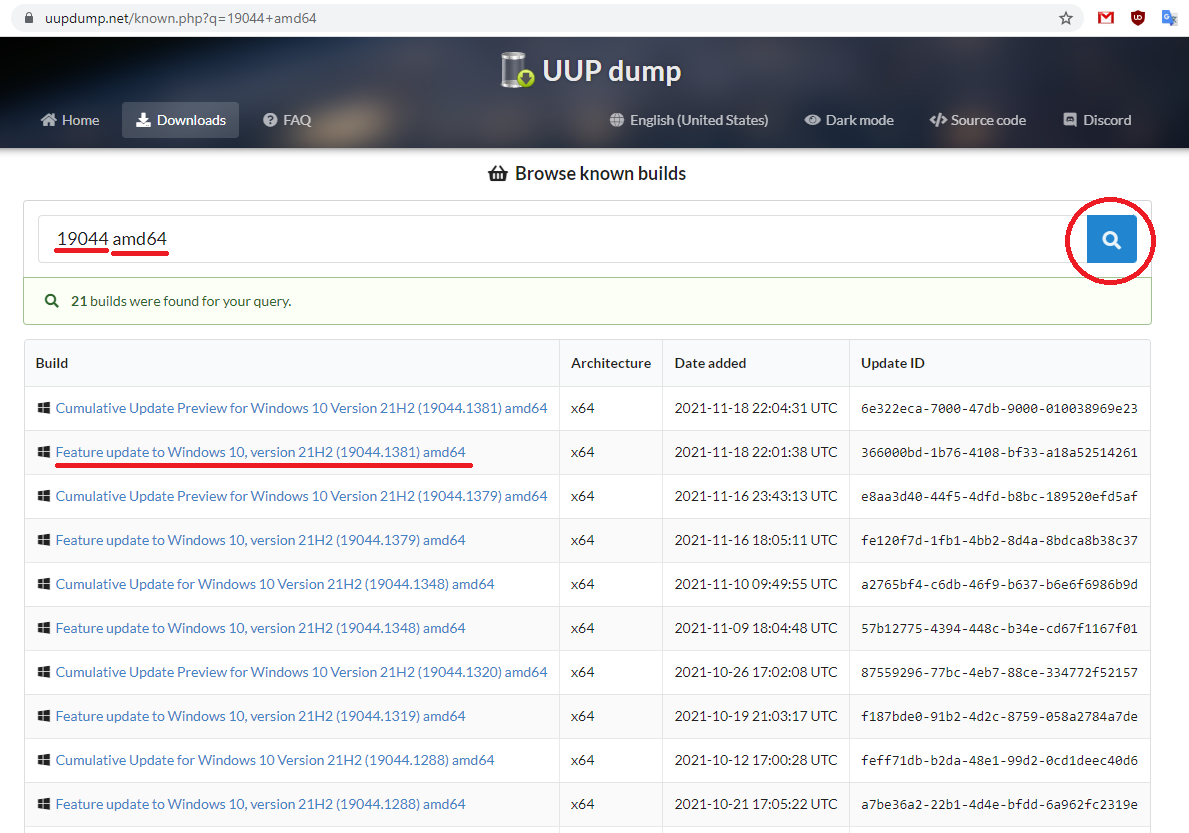Click Windows icon beside Cumulative Update Preview 19044.1379
This screenshot has height=833, width=1189.
pos(44,496)
